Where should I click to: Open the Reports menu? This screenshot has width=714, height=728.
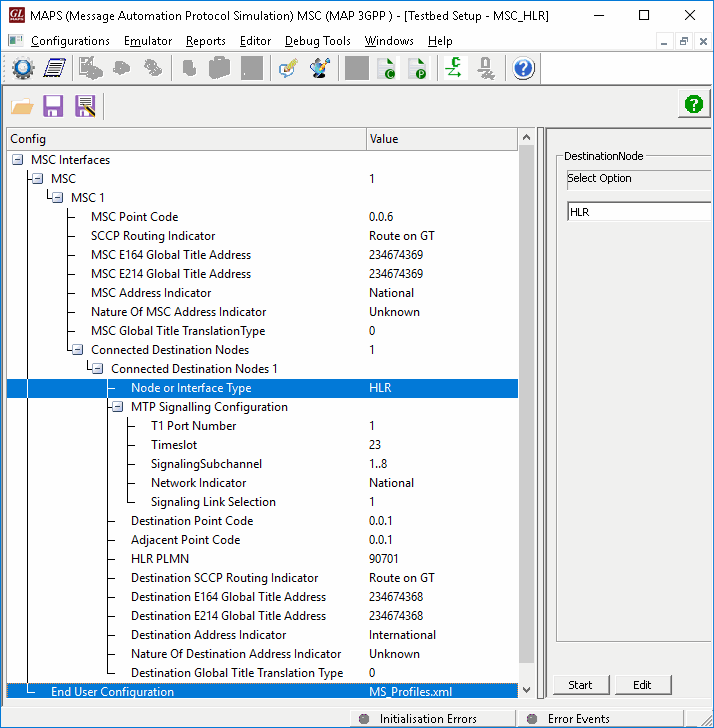pos(205,41)
